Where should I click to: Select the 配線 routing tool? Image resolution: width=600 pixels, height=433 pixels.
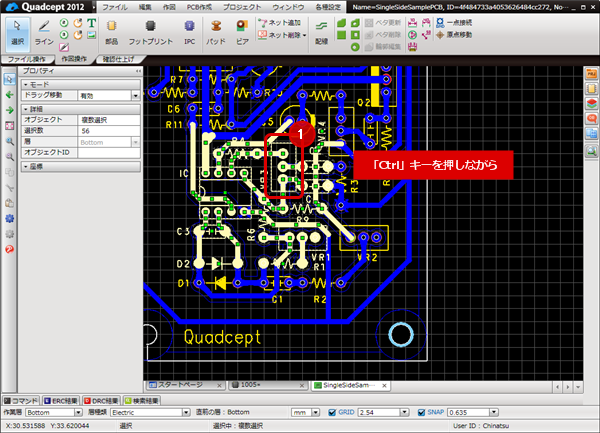(321, 33)
